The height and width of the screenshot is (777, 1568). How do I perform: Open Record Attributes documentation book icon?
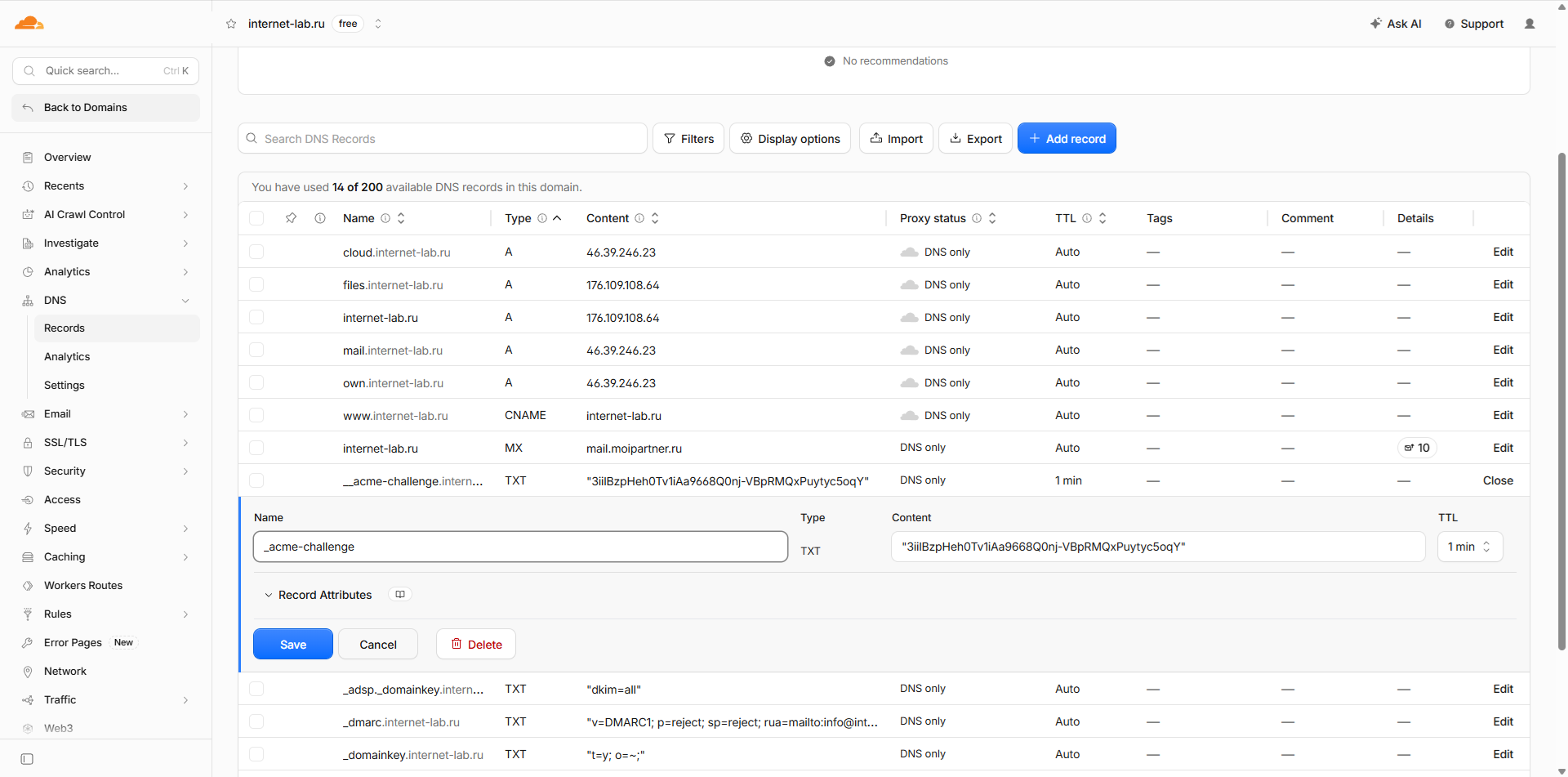[400, 595]
